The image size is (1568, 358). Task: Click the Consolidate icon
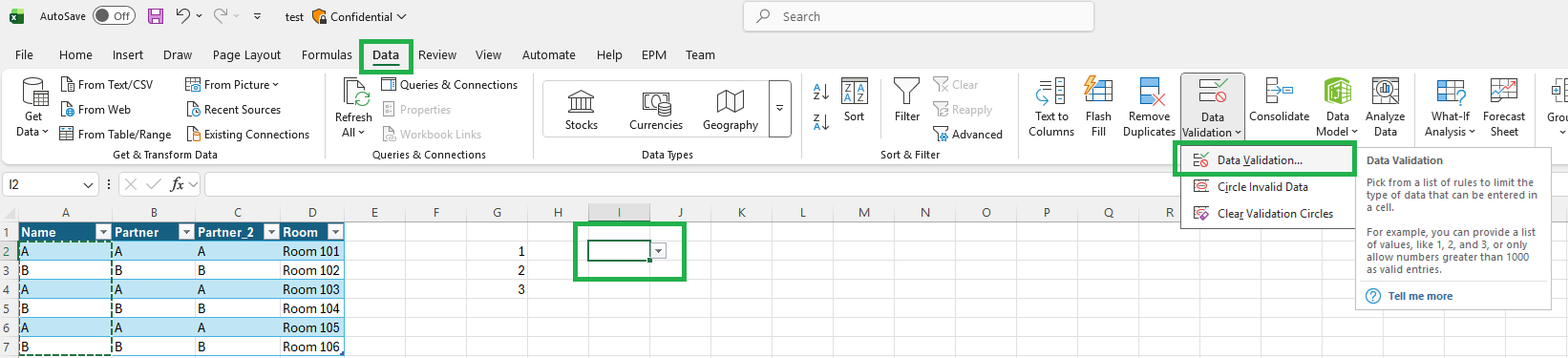(x=1280, y=101)
